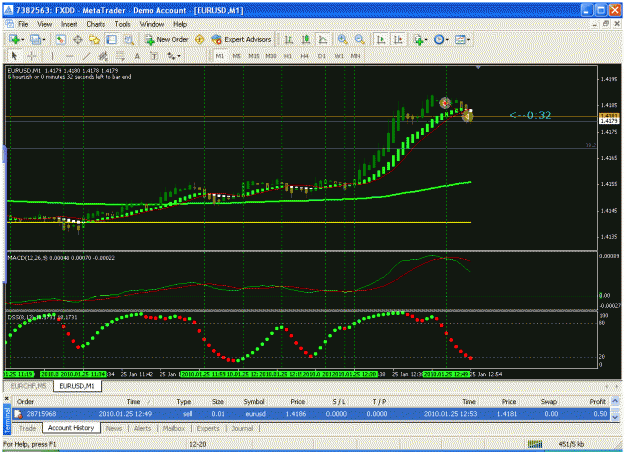This screenshot has height=452, width=625.
Task: Open the View menu
Action: pos(45,24)
